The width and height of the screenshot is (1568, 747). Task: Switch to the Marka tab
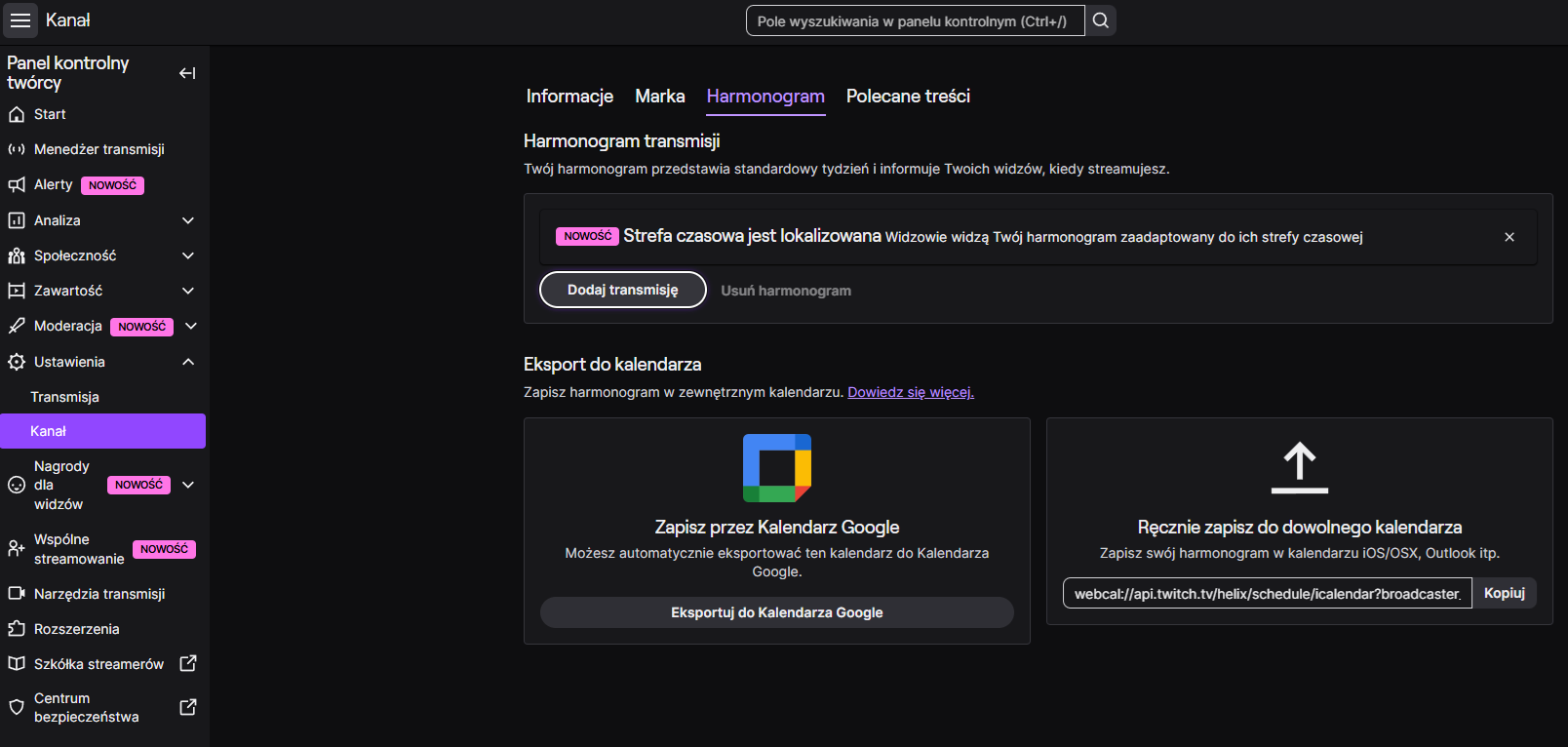click(660, 97)
